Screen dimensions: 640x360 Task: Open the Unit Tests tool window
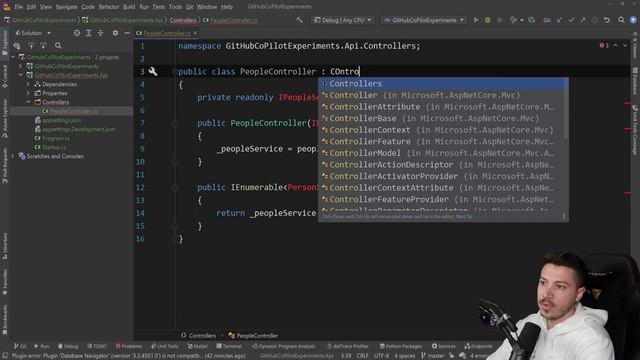pyautogui.click(x=165, y=346)
